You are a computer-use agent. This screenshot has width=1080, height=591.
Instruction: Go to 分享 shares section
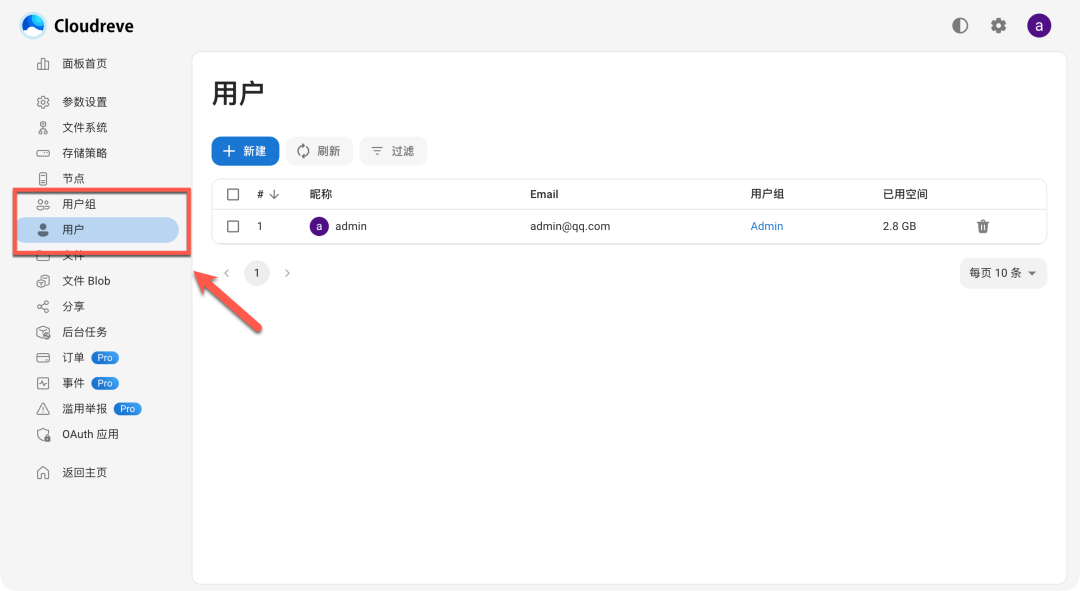pyautogui.click(x=73, y=307)
